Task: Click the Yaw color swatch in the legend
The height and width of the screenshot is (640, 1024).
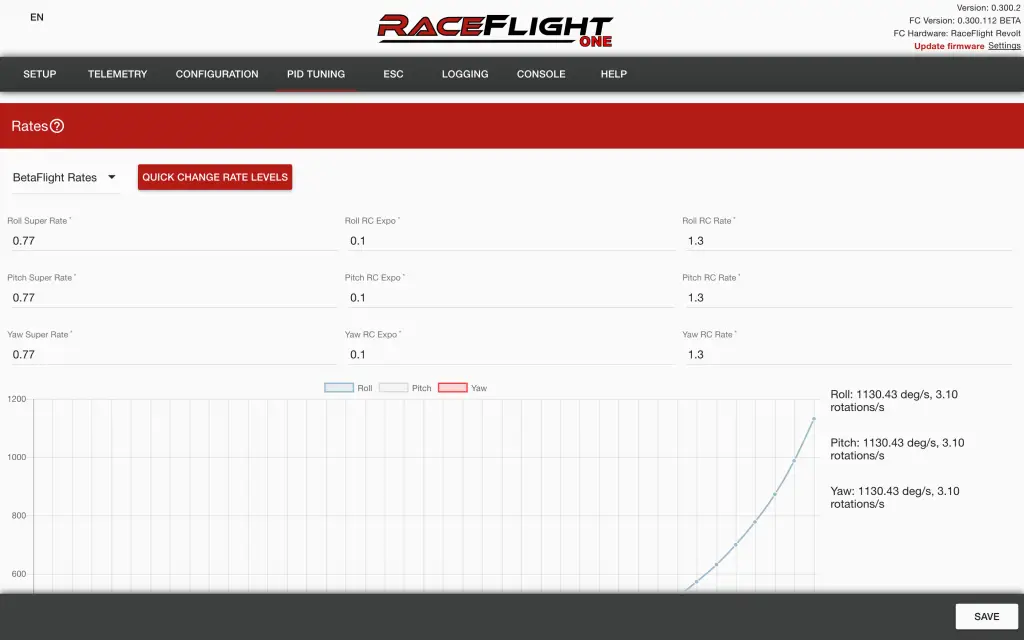Action: pyautogui.click(x=453, y=387)
